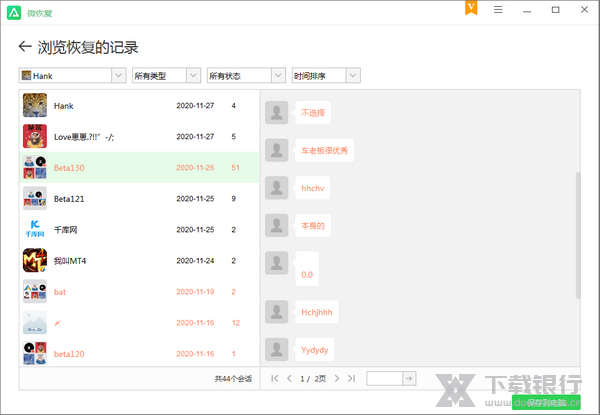
Task: Jump to last page of messages
Action: pyautogui.click(x=352, y=378)
